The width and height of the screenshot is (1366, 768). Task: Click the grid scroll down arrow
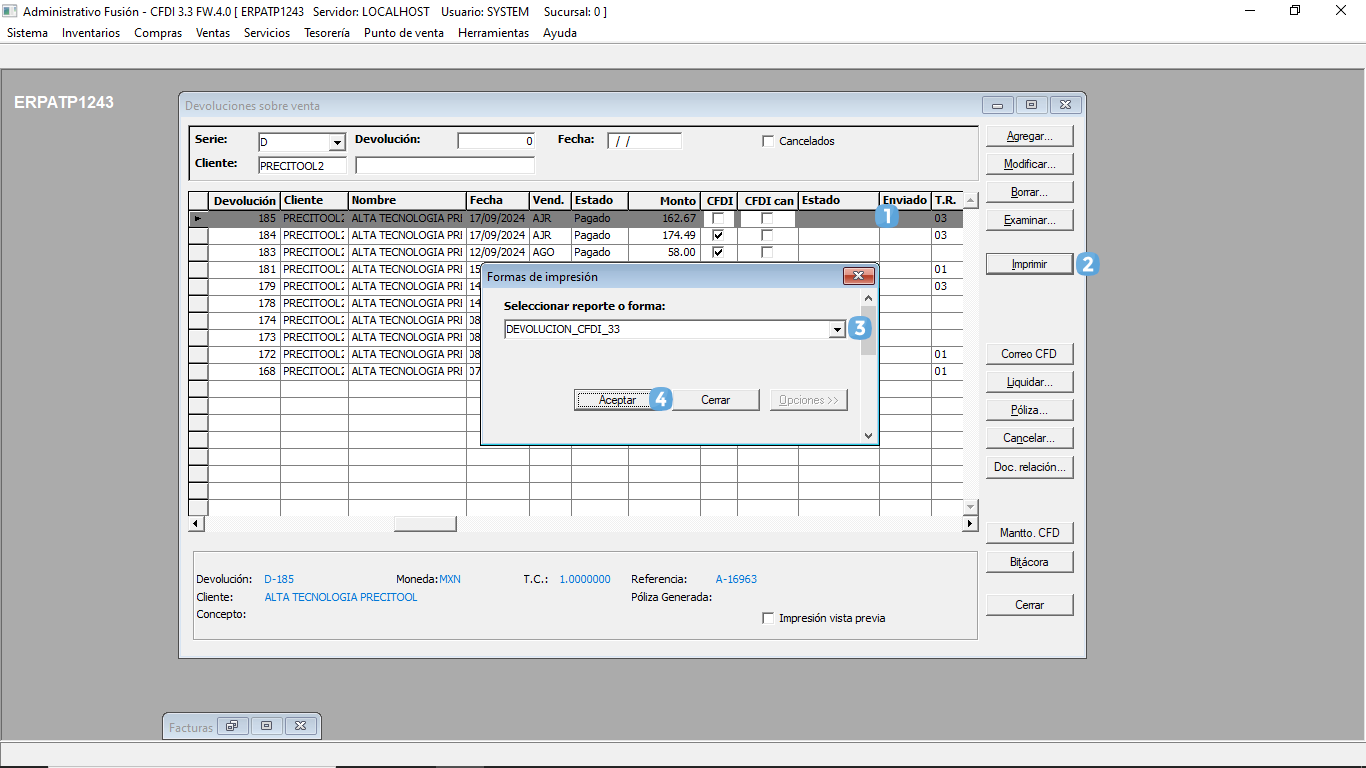[969, 507]
